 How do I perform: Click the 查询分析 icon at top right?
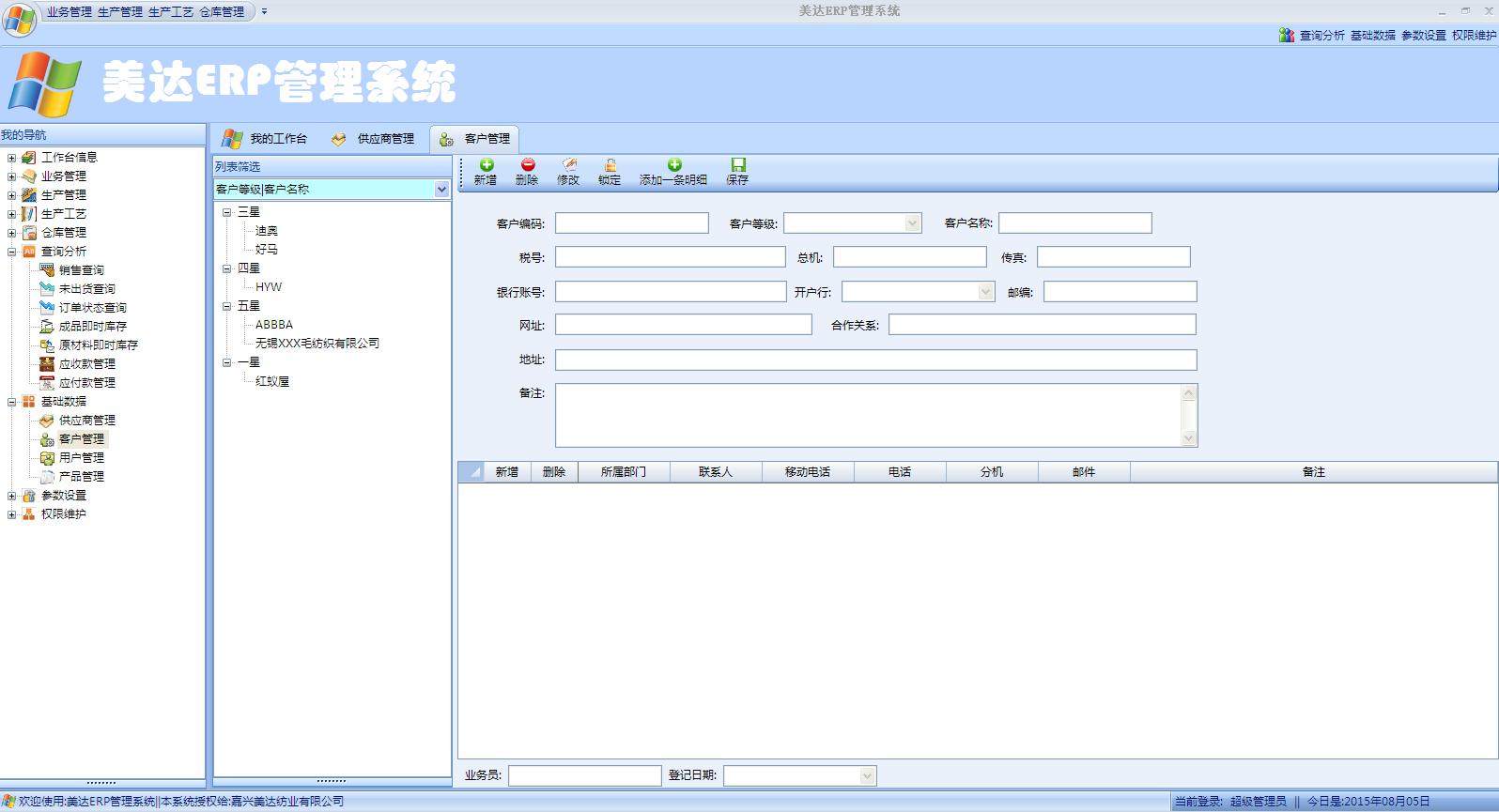click(x=1286, y=35)
